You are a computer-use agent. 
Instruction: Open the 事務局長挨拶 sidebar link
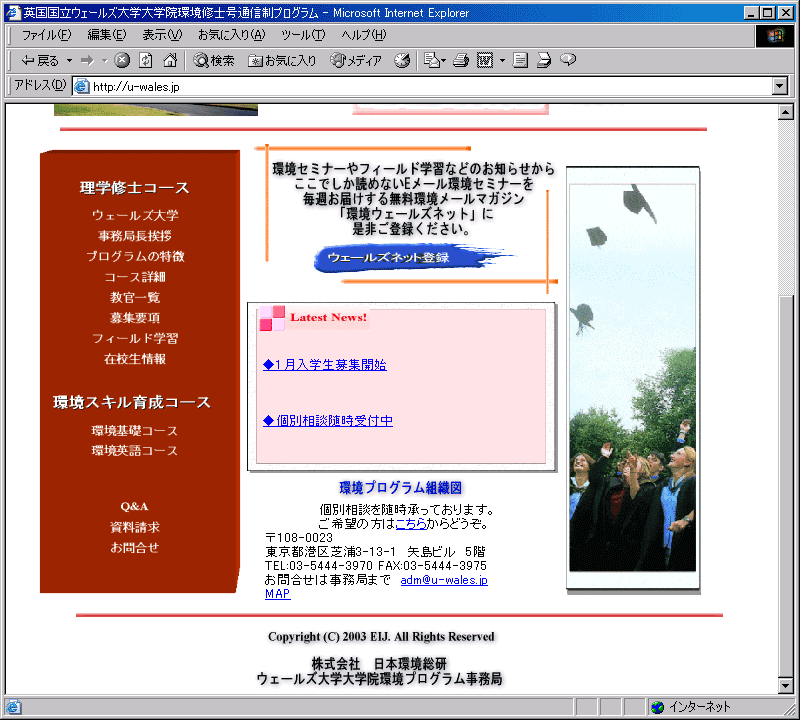(135, 236)
